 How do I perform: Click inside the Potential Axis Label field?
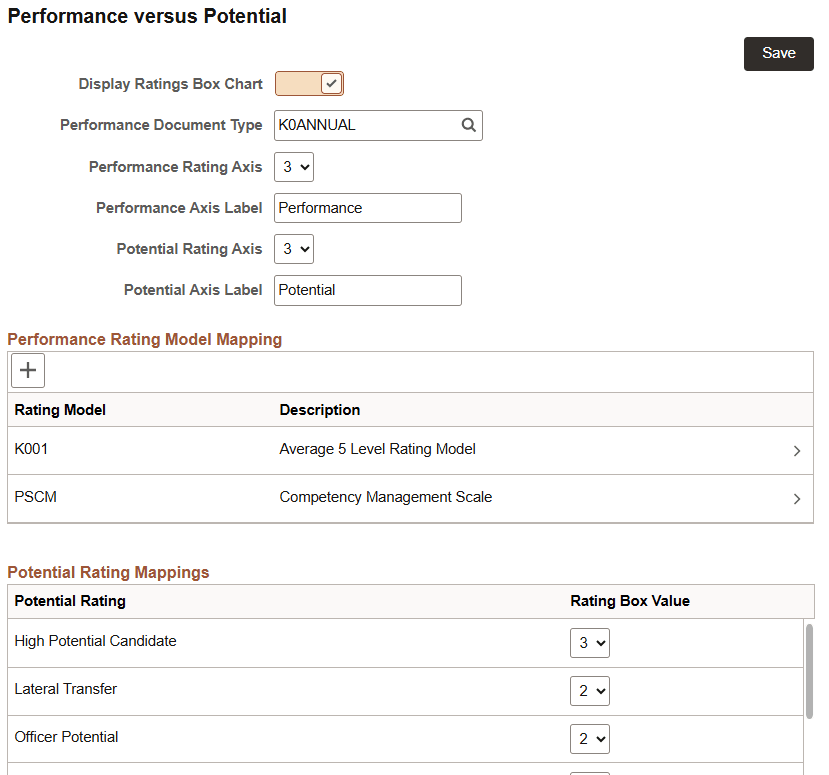pos(367,290)
